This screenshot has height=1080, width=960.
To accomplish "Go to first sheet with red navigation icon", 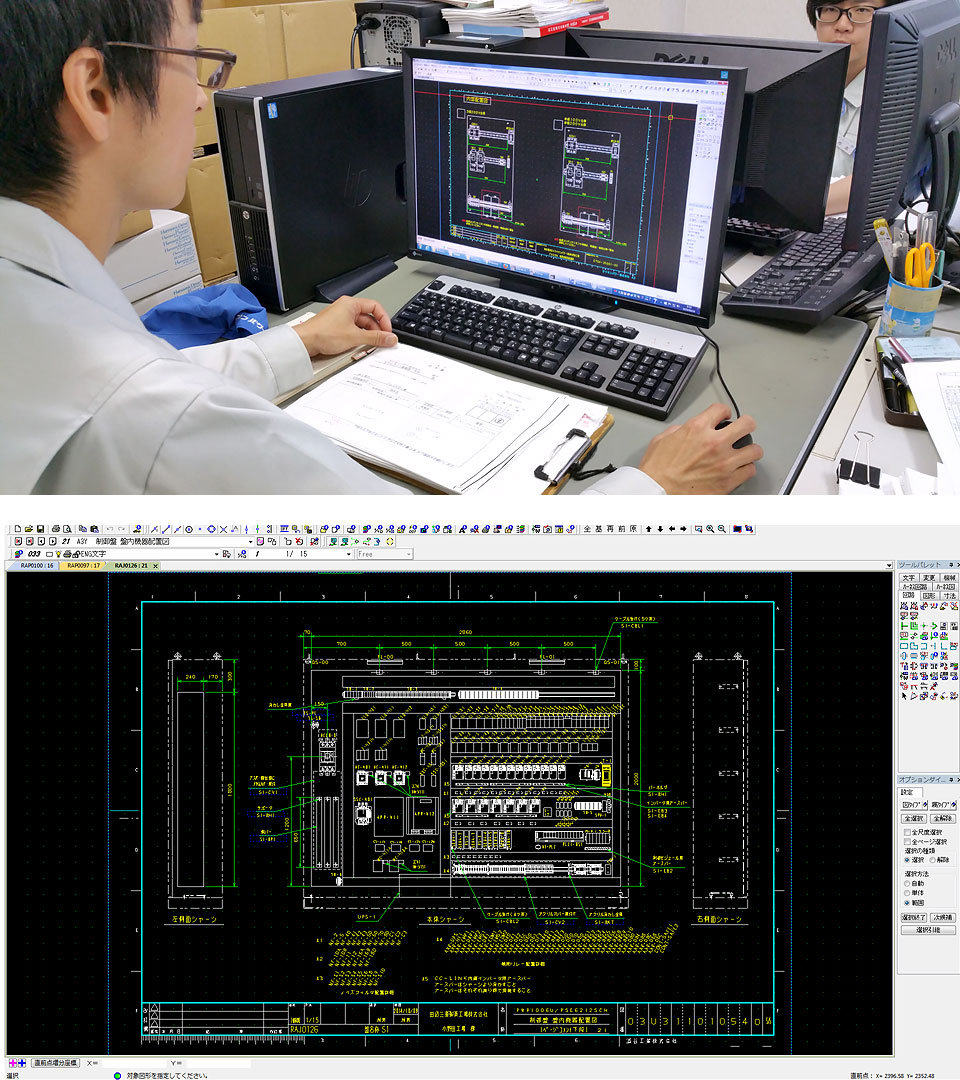I will click(x=19, y=541).
